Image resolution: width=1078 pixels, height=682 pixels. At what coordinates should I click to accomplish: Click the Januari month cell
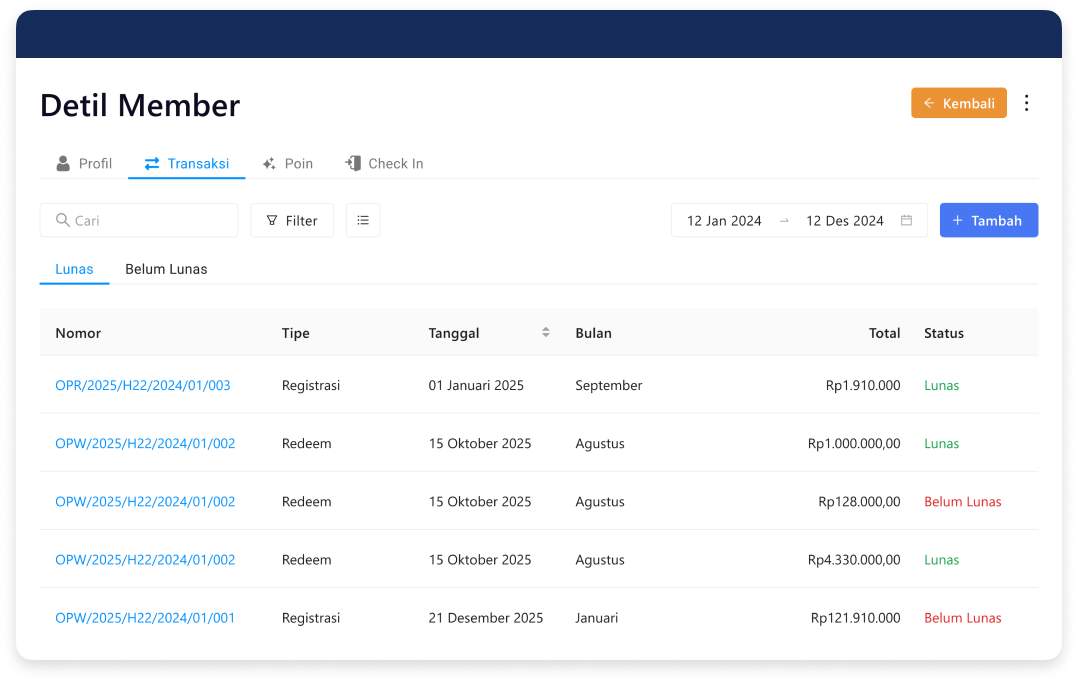(x=596, y=618)
